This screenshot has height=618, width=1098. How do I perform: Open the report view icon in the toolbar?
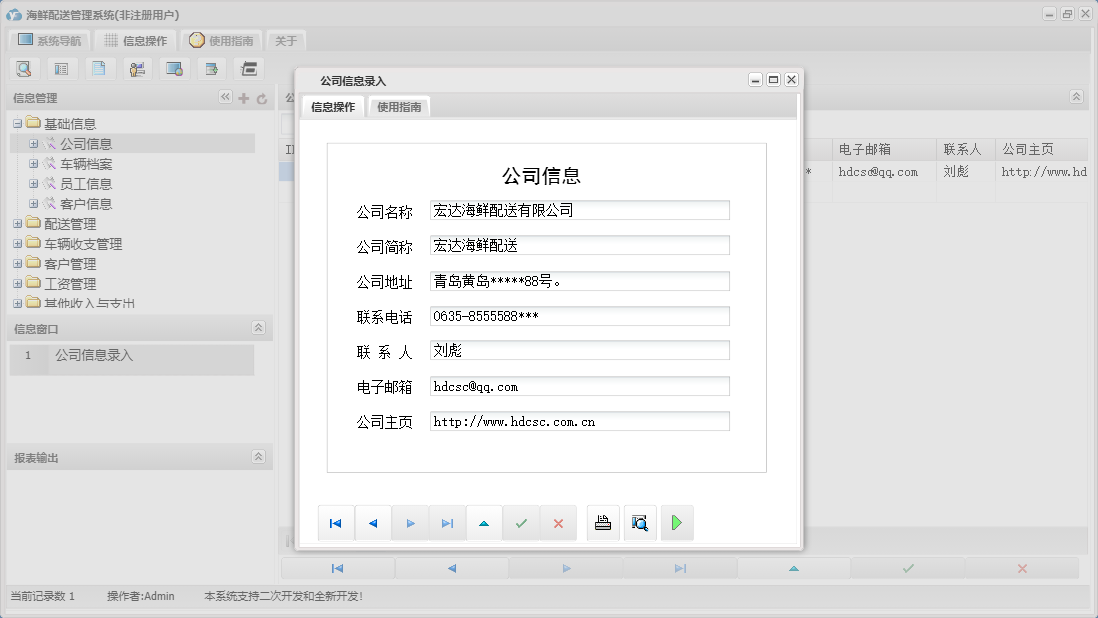tap(62, 68)
